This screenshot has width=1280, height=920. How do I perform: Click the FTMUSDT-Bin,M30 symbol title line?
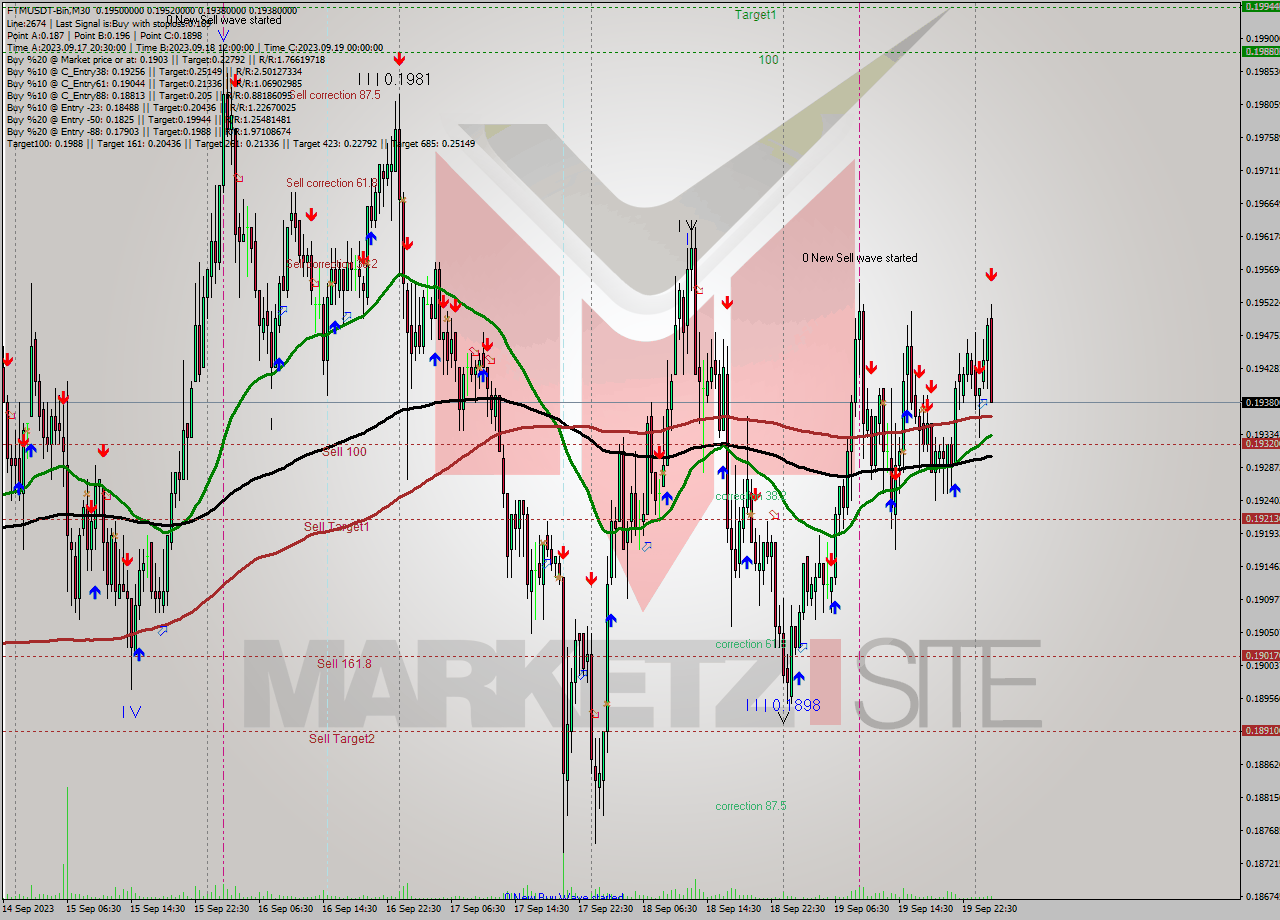pos(152,9)
